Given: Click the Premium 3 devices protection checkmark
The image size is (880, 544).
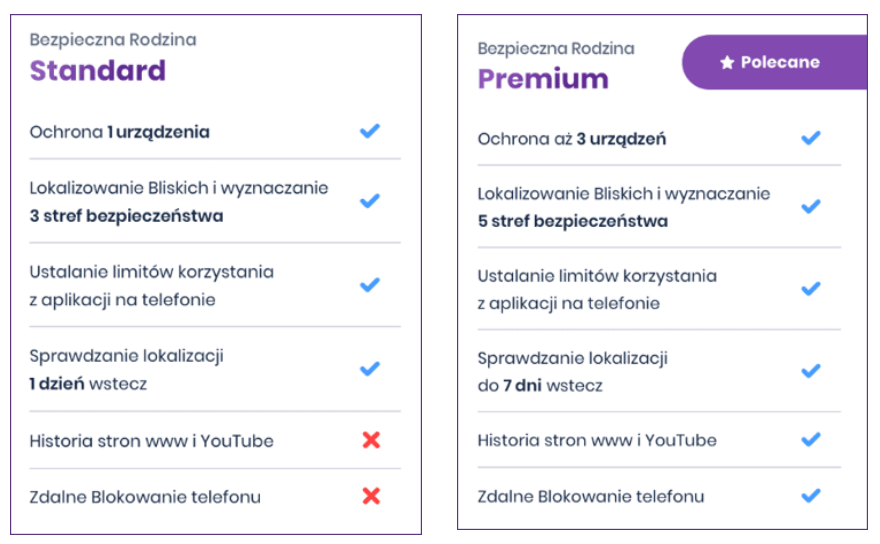Looking at the screenshot, I should [811, 138].
